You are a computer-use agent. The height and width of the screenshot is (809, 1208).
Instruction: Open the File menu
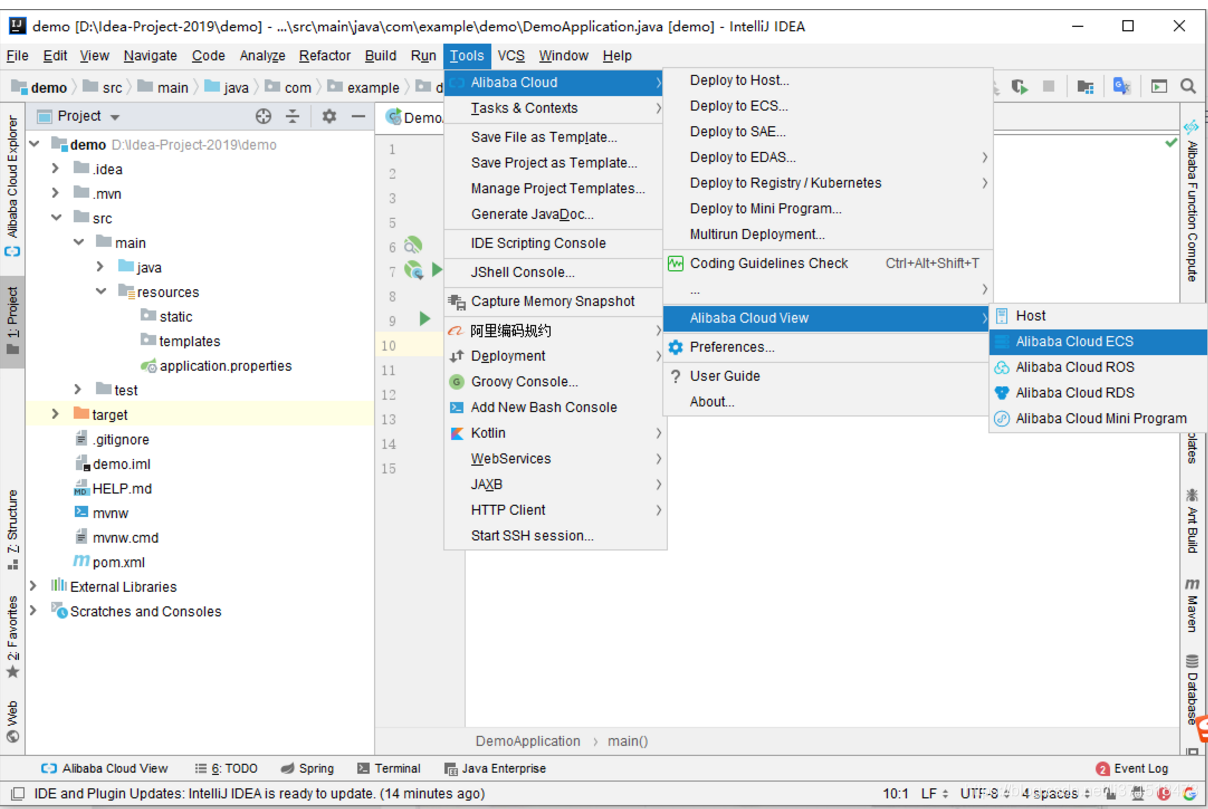pyautogui.click(x=17, y=56)
